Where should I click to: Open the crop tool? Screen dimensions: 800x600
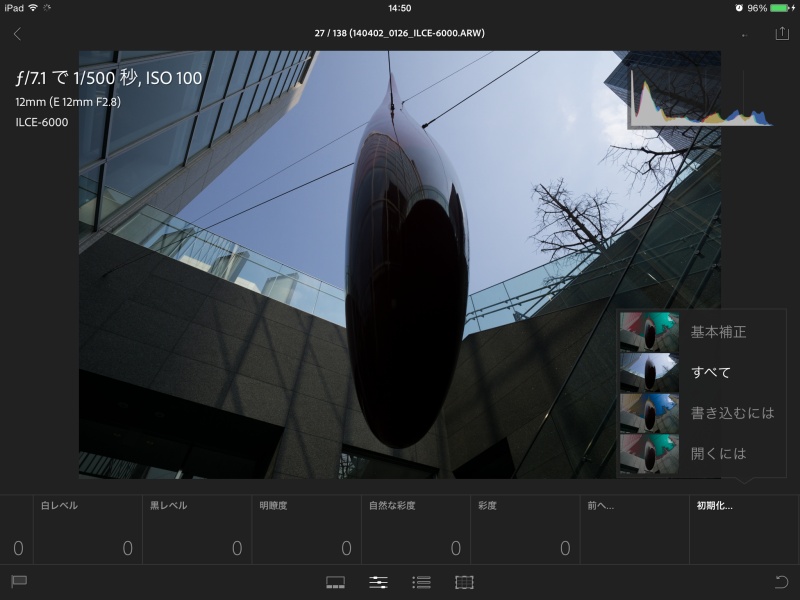464,580
